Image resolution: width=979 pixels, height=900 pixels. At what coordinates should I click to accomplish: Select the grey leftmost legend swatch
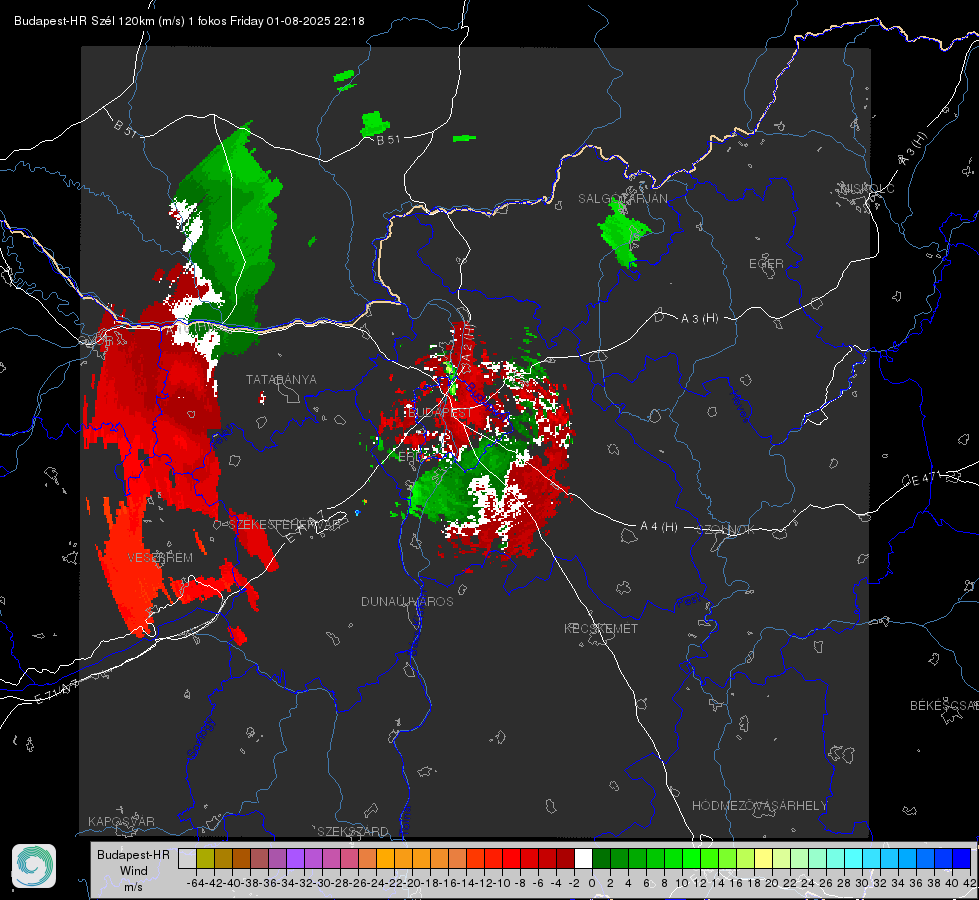point(187,858)
